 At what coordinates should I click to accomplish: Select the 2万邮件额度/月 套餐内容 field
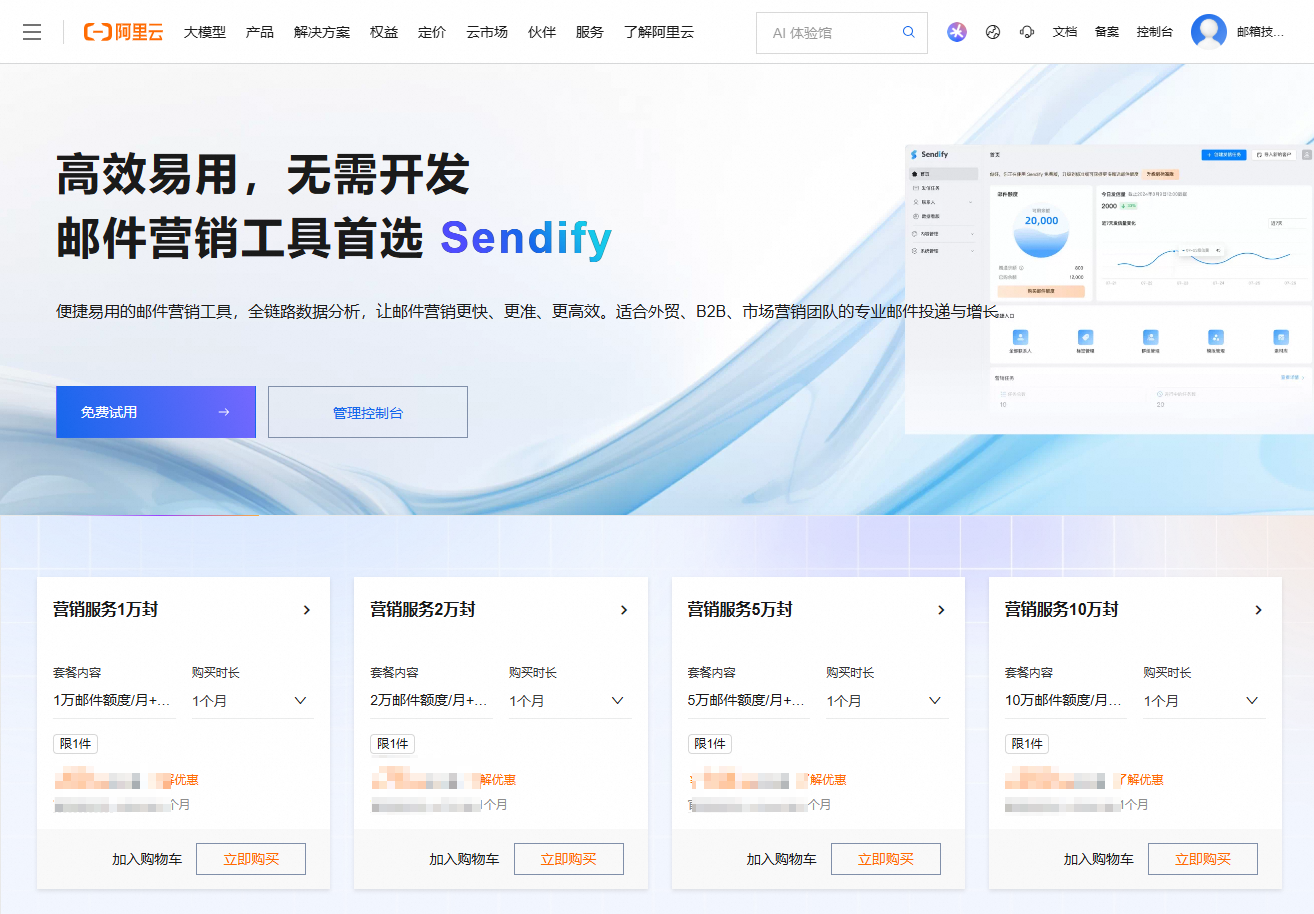[x=431, y=701]
